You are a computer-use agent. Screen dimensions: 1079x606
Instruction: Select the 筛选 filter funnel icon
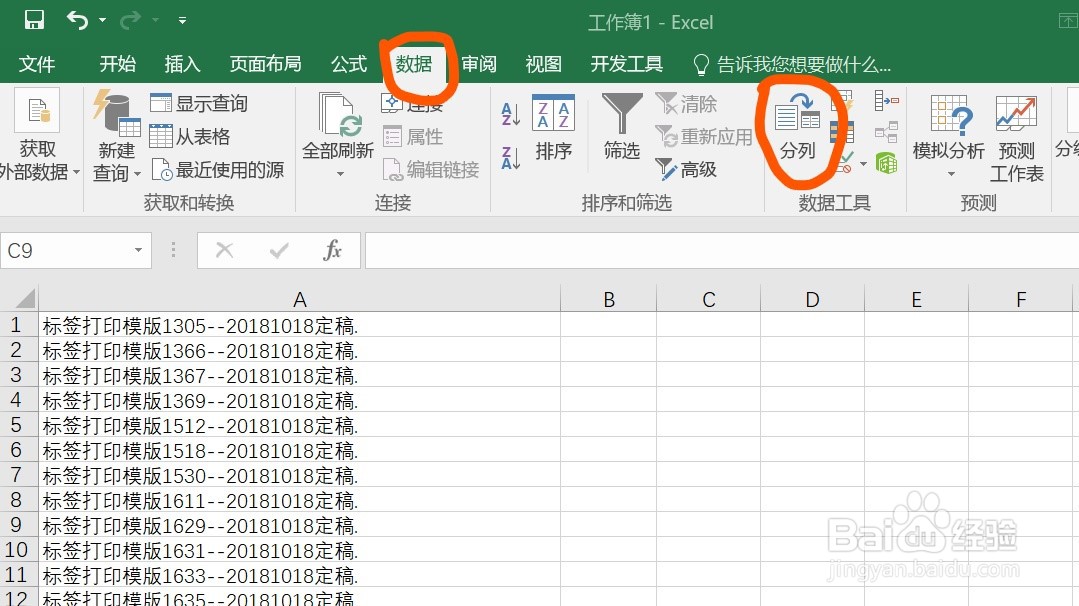(x=621, y=130)
